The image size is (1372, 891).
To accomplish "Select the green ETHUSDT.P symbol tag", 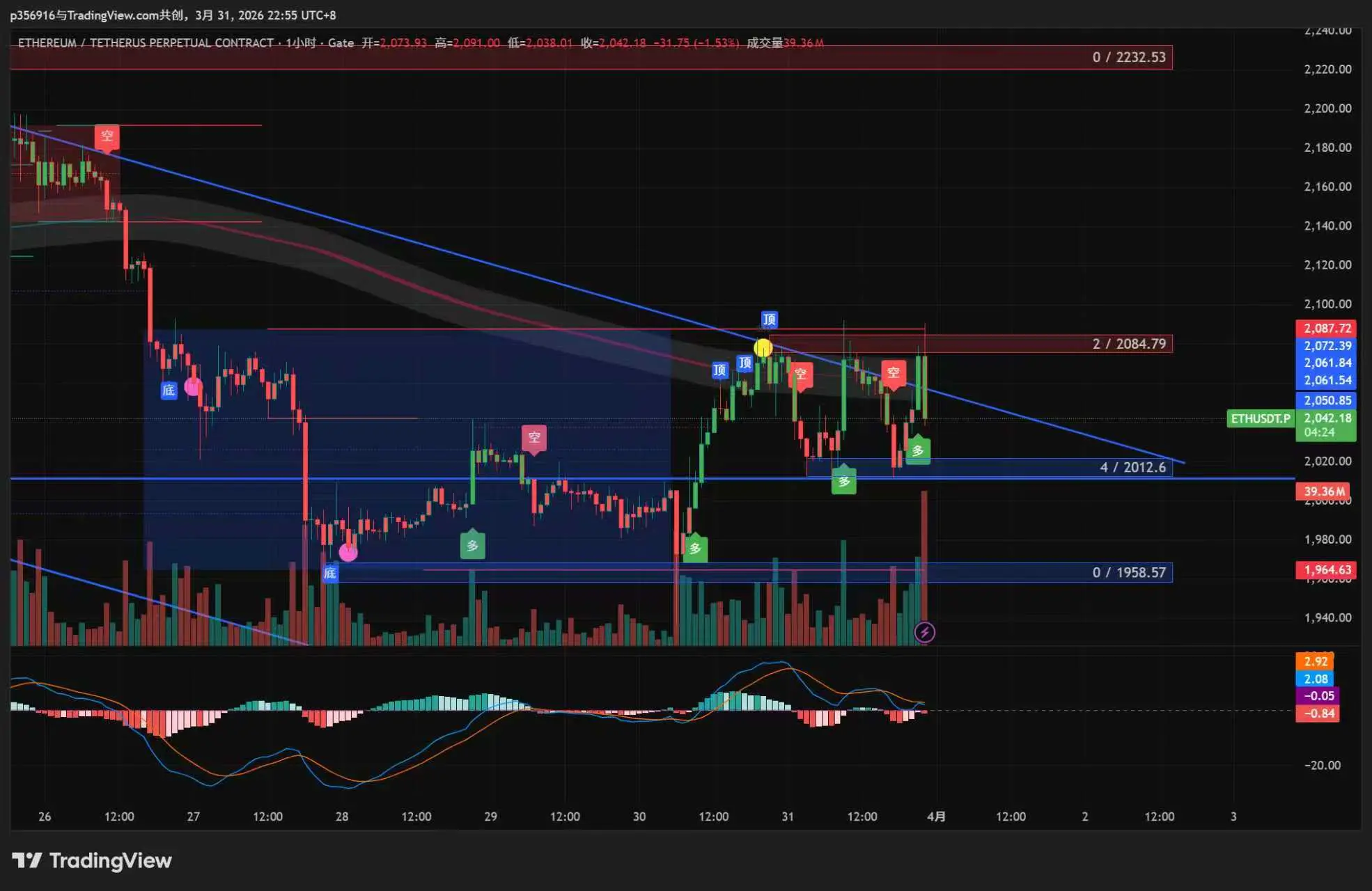I will click(x=1259, y=418).
